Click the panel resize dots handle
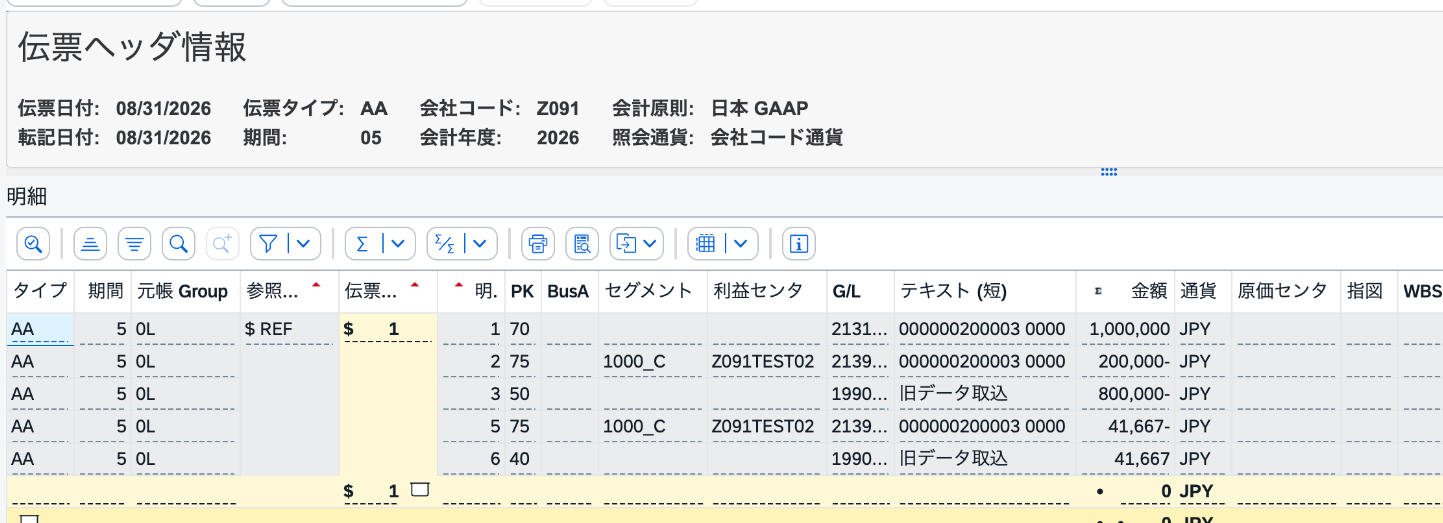This screenshot has height=523, width=1443. pos(1108,172)
